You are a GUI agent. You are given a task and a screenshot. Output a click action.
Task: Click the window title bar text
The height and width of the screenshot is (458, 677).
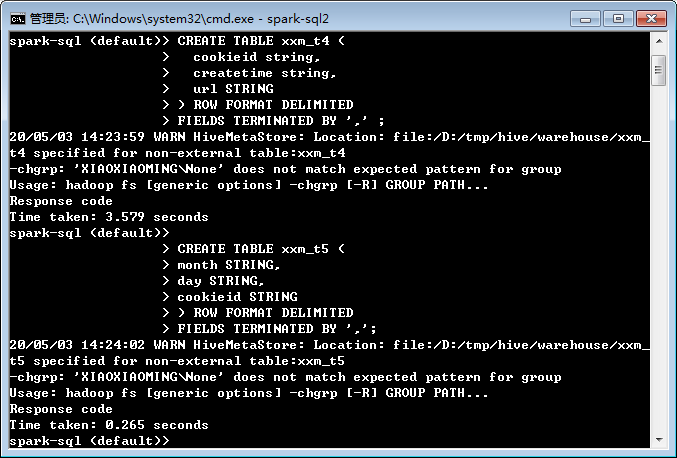(179, 19)
